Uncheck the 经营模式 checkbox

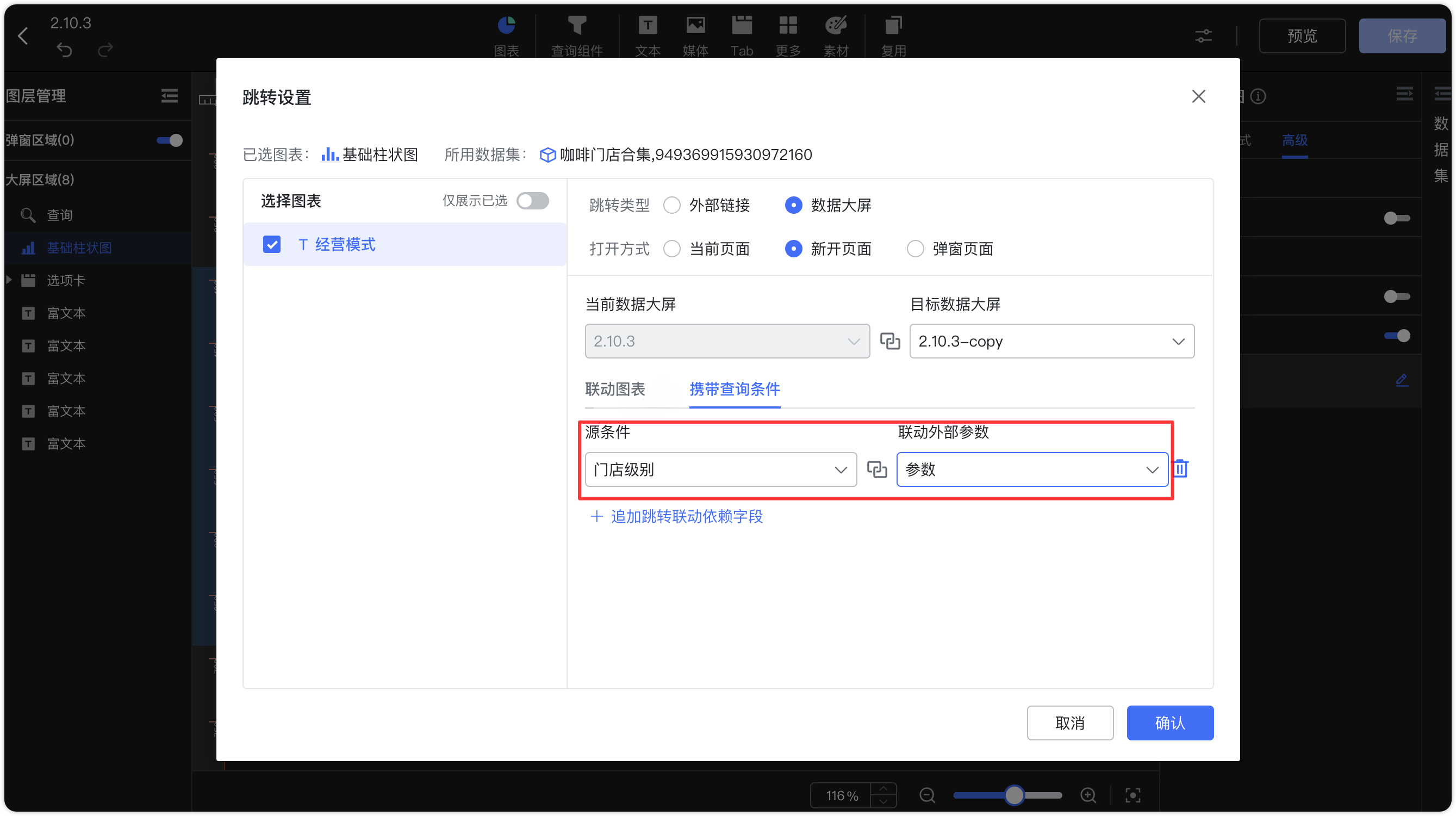click(x=272, y=244)
